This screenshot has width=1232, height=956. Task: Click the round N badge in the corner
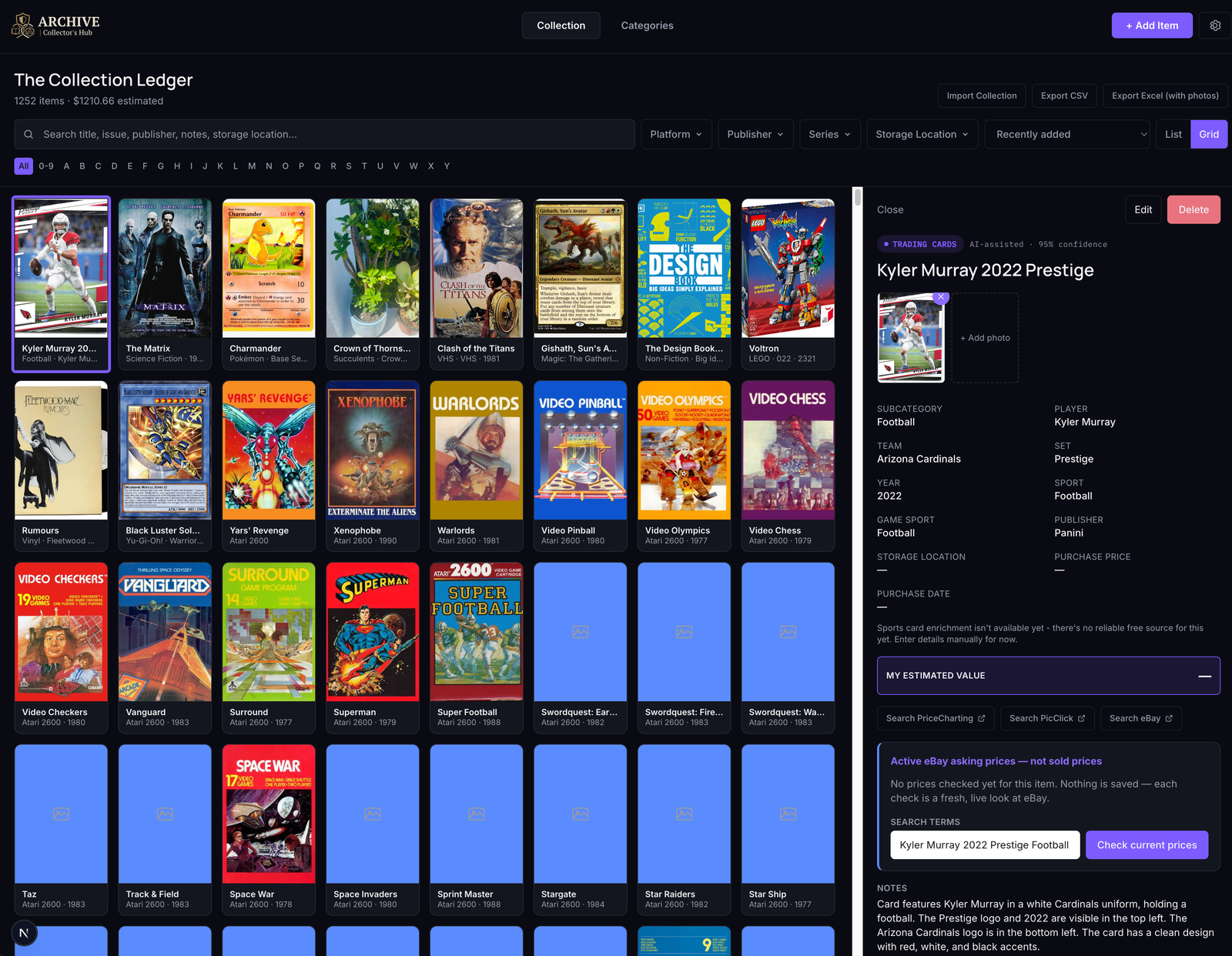click(x=24, y=933)
